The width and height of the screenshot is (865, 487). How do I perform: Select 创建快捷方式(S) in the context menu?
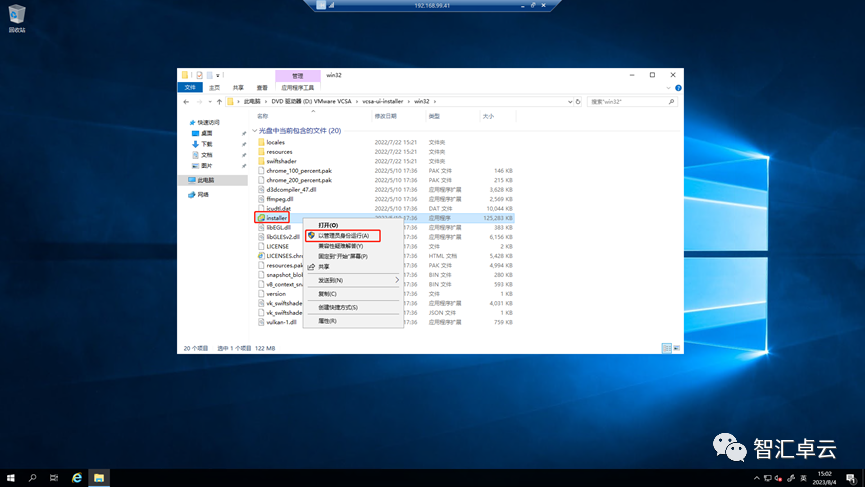pyautogui.click(x=338, y=307)
